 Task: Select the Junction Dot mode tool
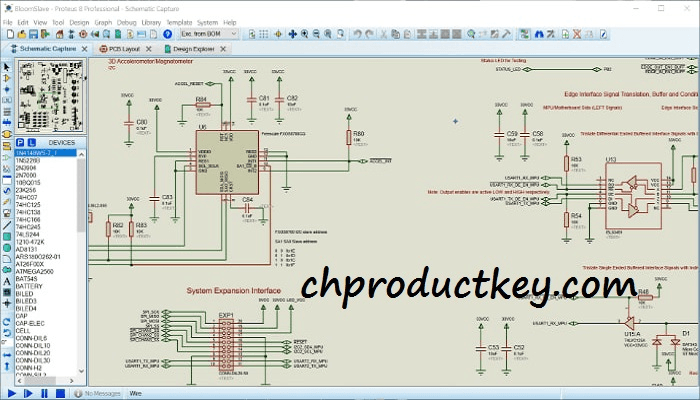click(x=7, y=89)
